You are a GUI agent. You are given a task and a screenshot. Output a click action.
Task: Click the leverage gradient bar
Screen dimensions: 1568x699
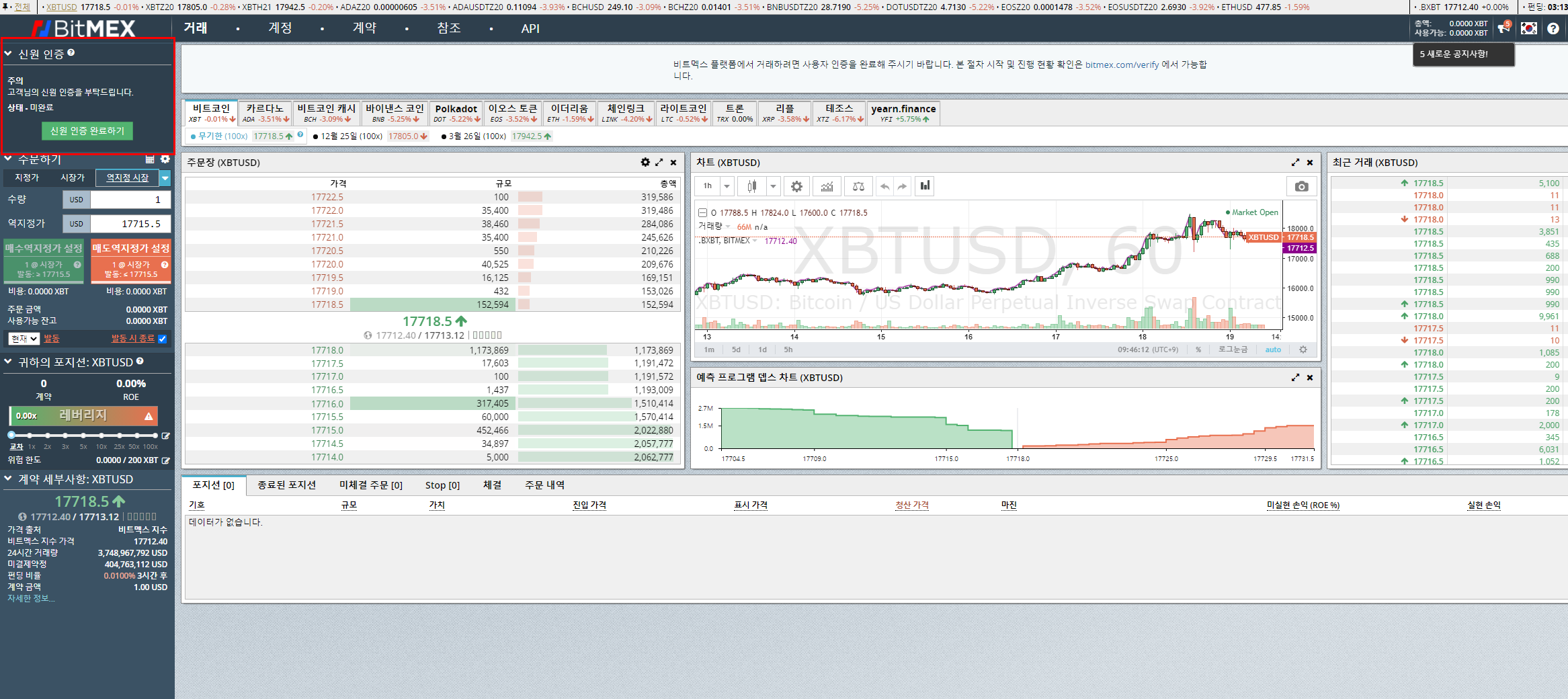coord(83,416)
